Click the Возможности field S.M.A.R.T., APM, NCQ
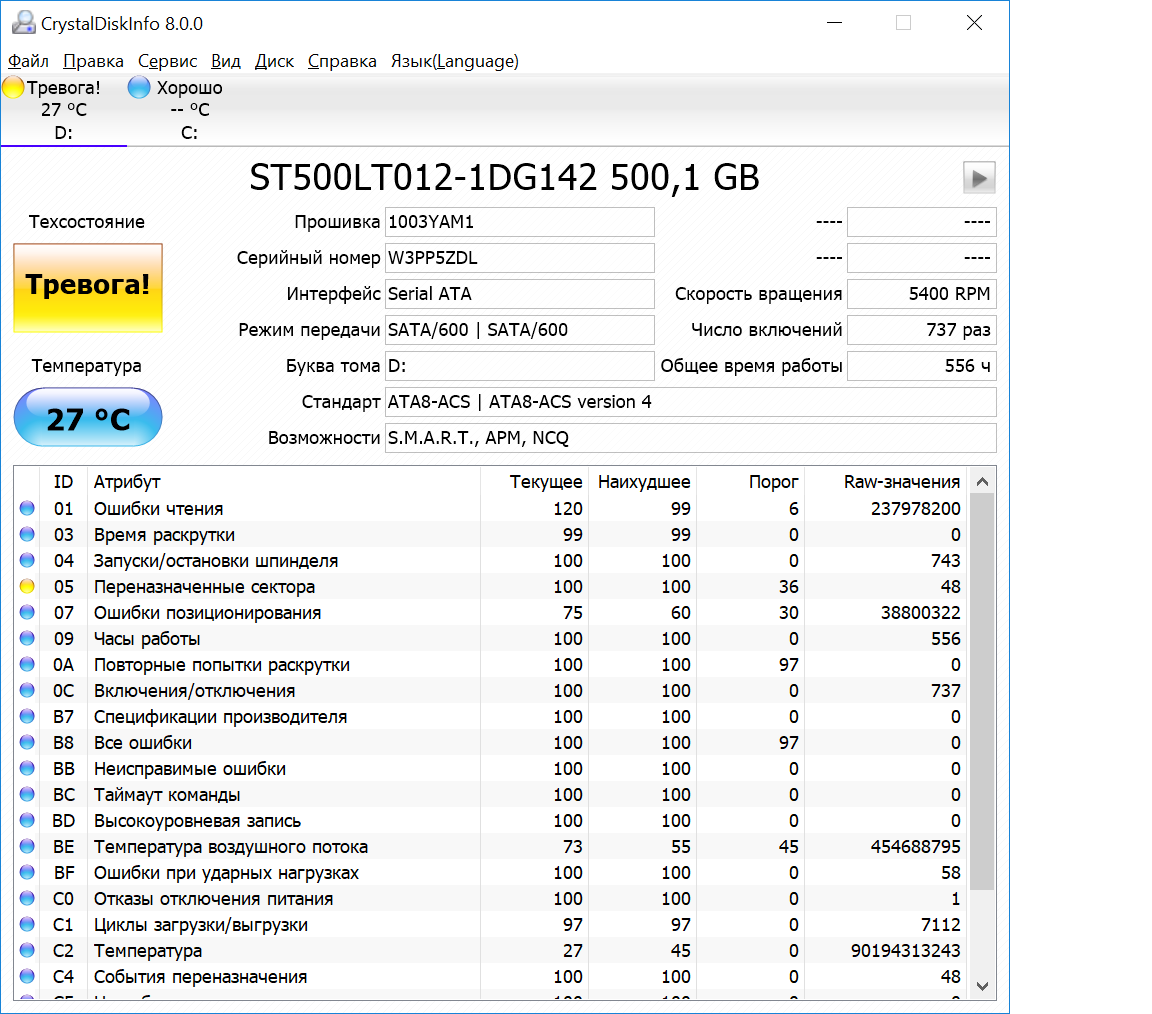 click(691, 438)
